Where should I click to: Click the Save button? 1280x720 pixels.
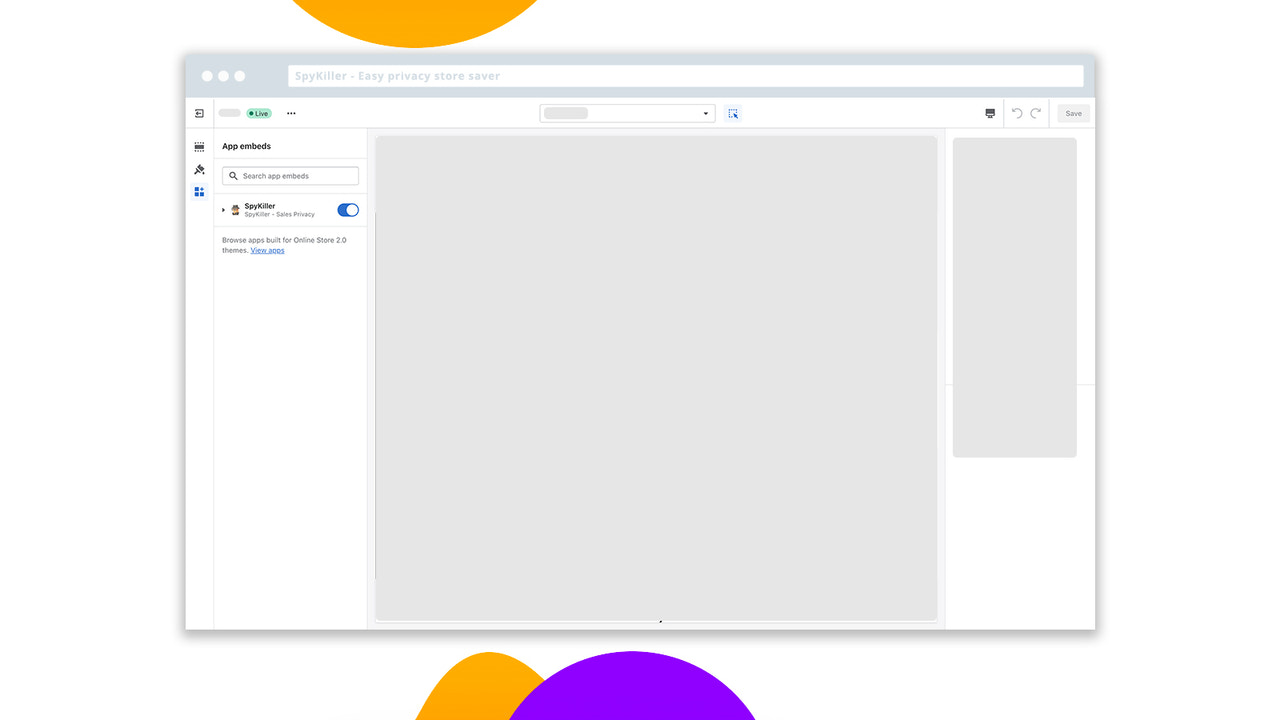point(1072,113)
